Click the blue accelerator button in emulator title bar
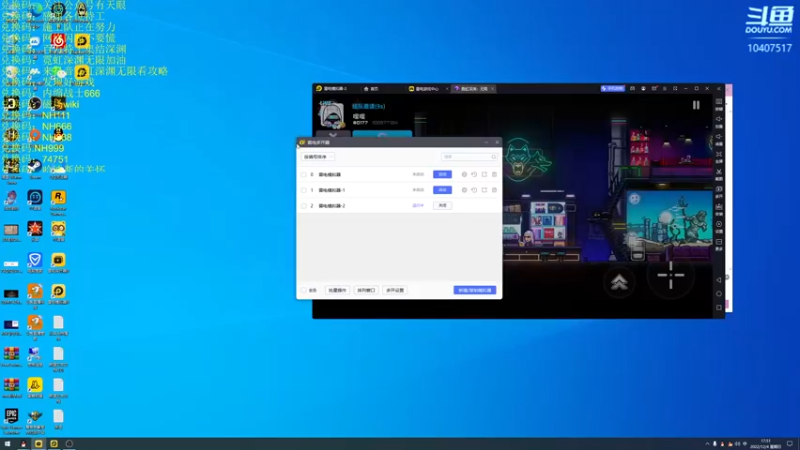The image size is (800, 450). click(612, 88)
